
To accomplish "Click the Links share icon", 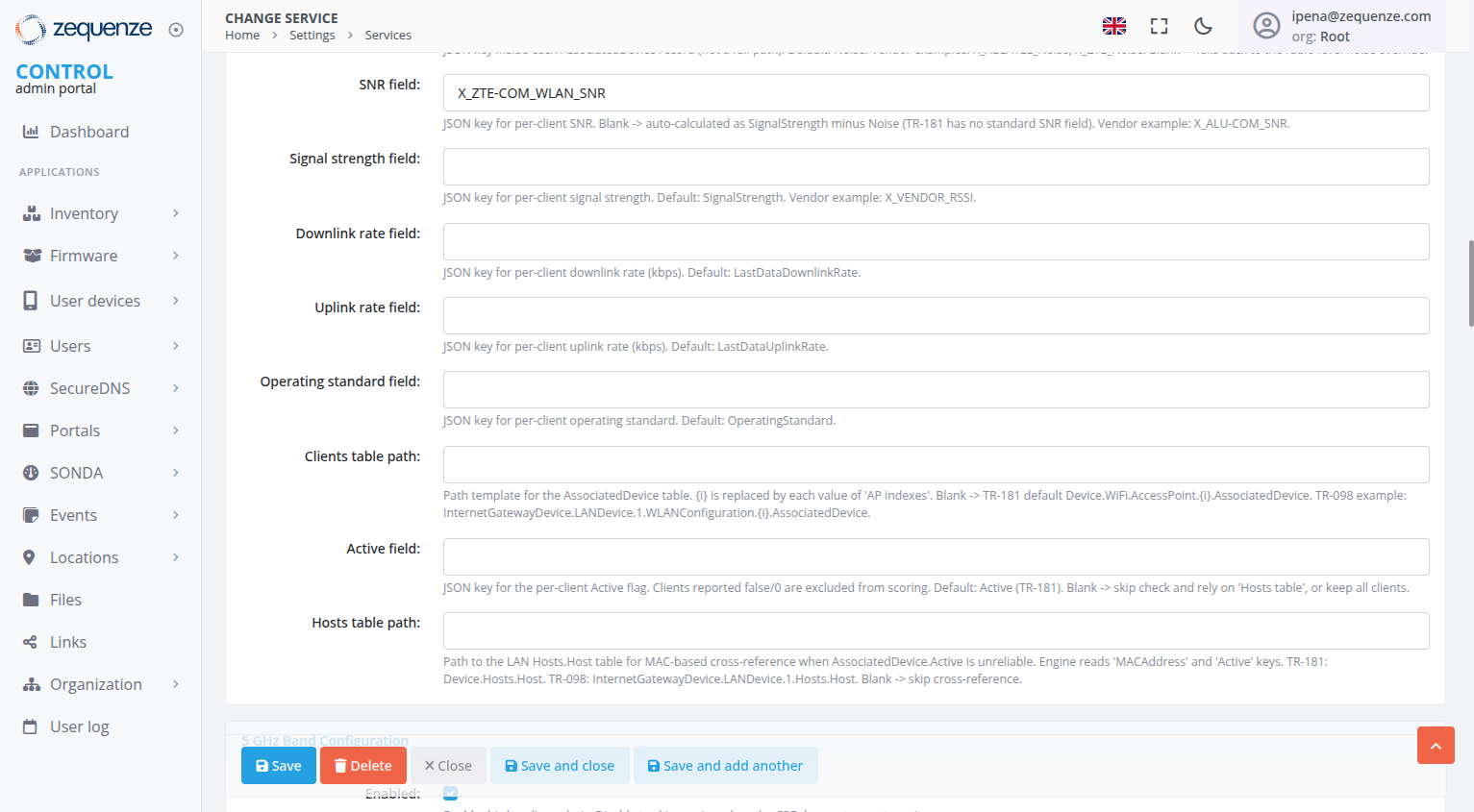I will tap(32, 641).
